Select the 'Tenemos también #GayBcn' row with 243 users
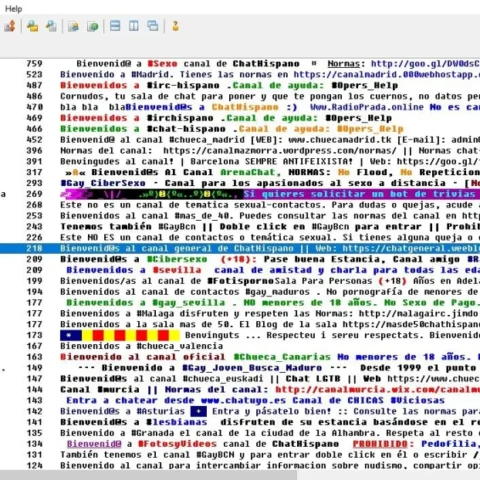 pyautogui.click(x=240, y=227)
